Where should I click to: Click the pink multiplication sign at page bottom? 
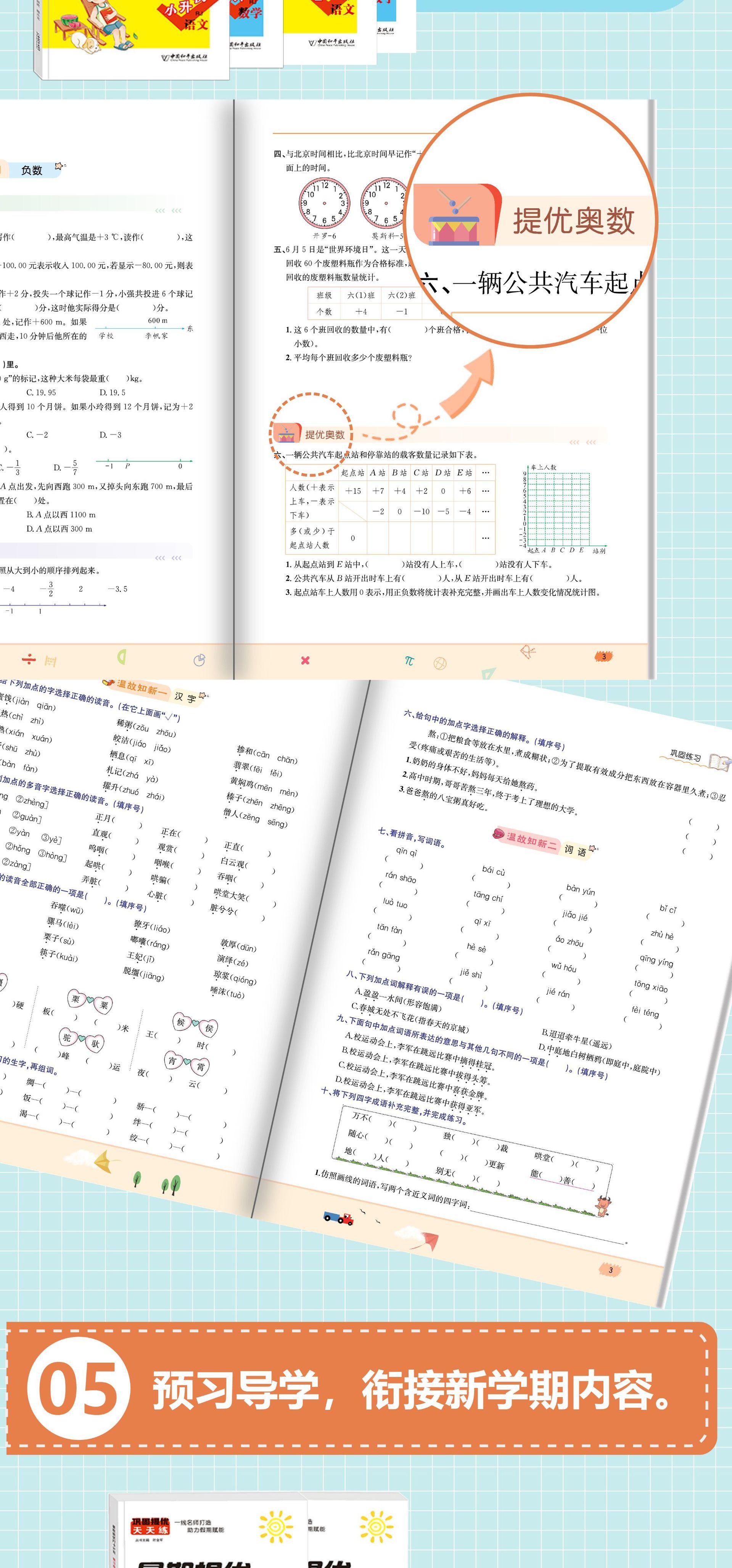[305, 660]
